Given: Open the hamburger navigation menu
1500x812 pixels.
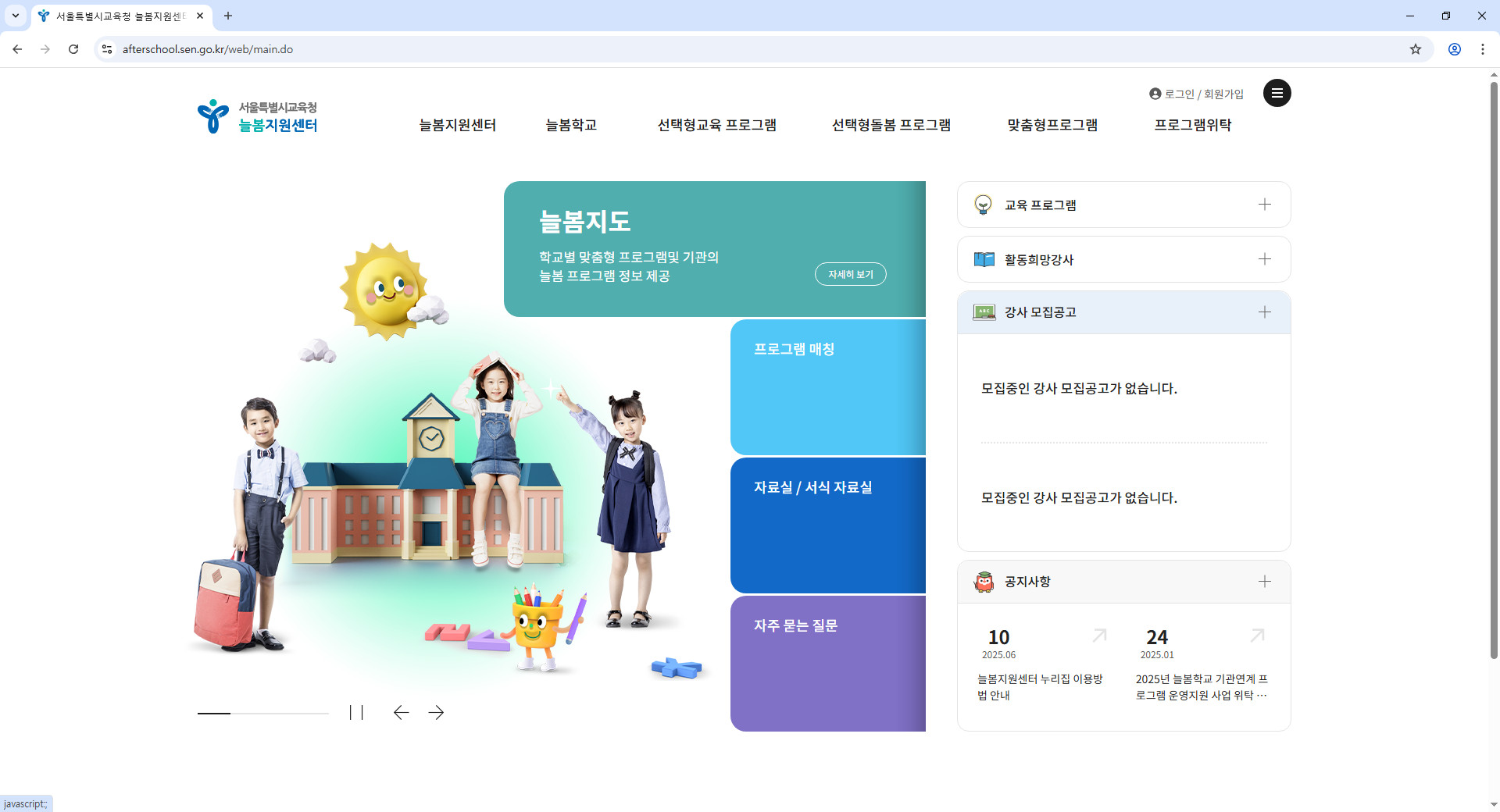Looking at the screenshot, I should (x=1277, y=93).
